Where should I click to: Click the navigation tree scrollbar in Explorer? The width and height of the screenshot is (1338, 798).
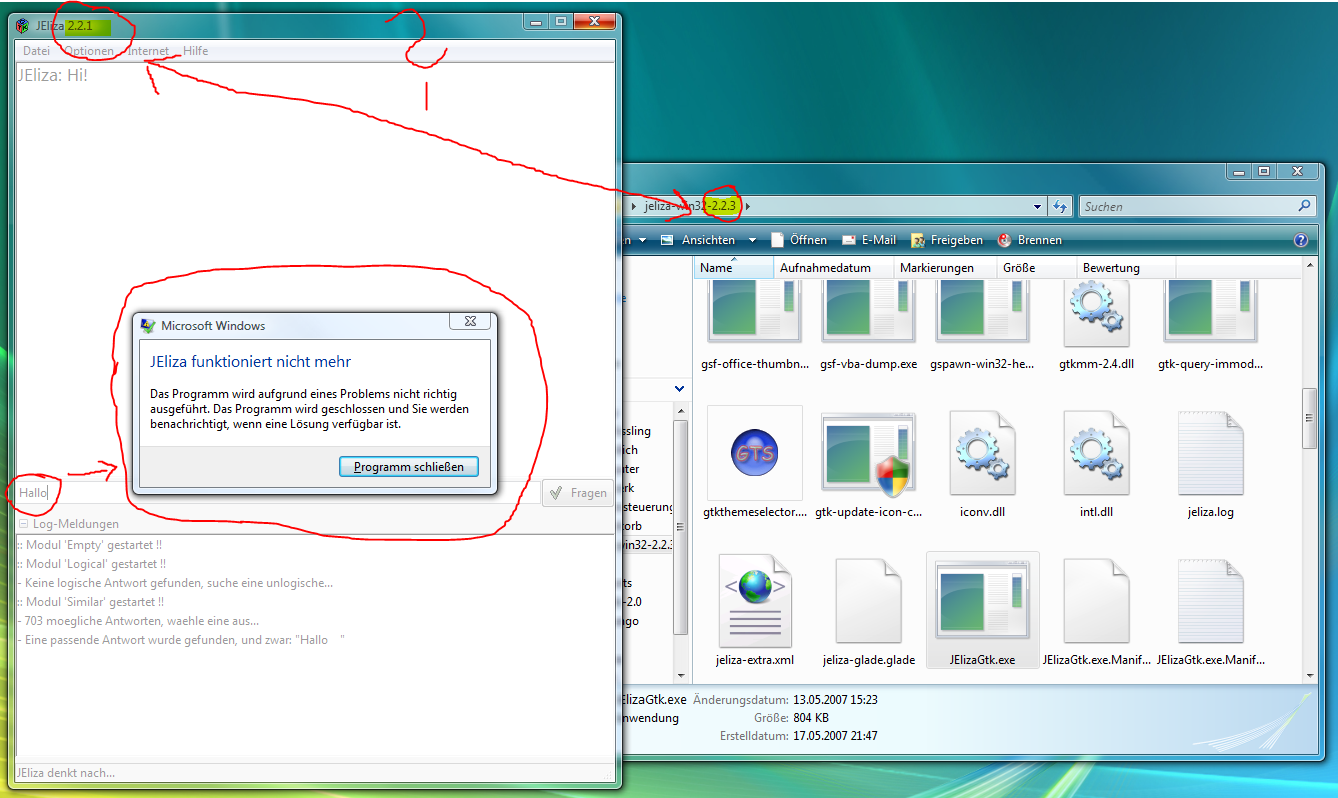coord(680,526)
